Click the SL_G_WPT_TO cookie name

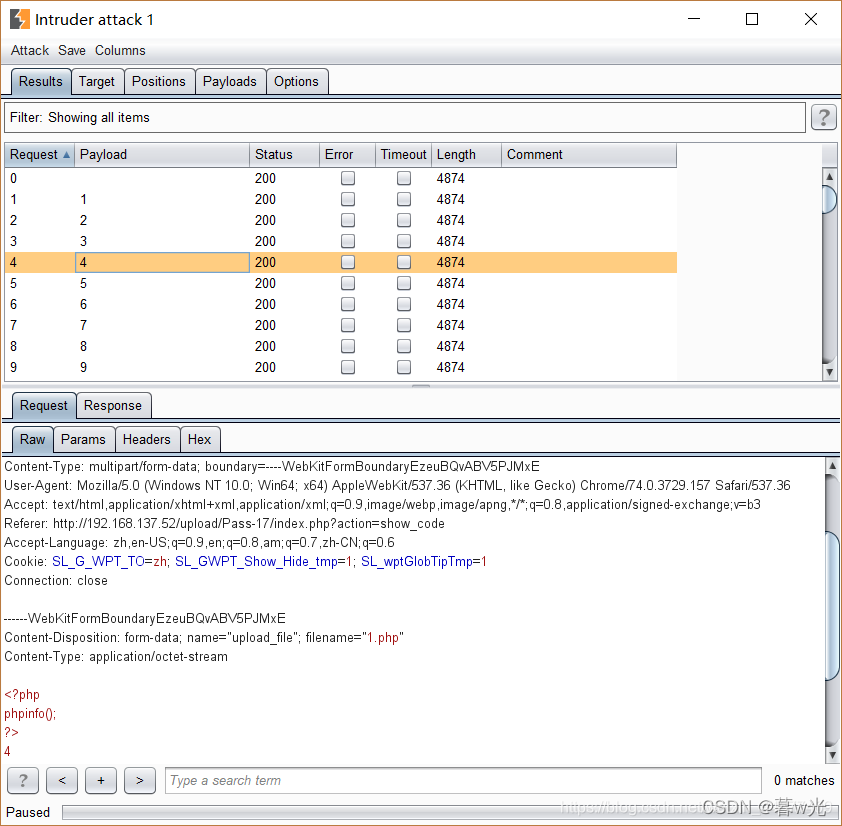coord(98,561)
